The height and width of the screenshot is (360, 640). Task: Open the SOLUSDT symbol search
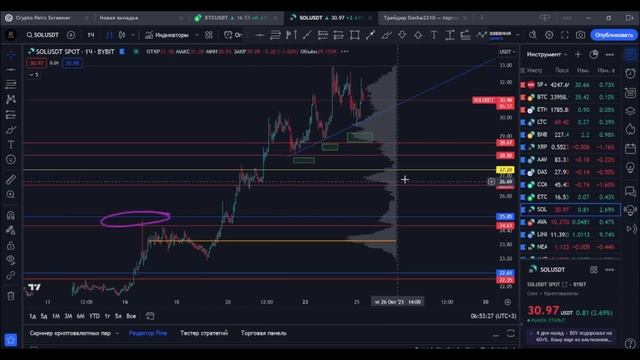[43, 35]
